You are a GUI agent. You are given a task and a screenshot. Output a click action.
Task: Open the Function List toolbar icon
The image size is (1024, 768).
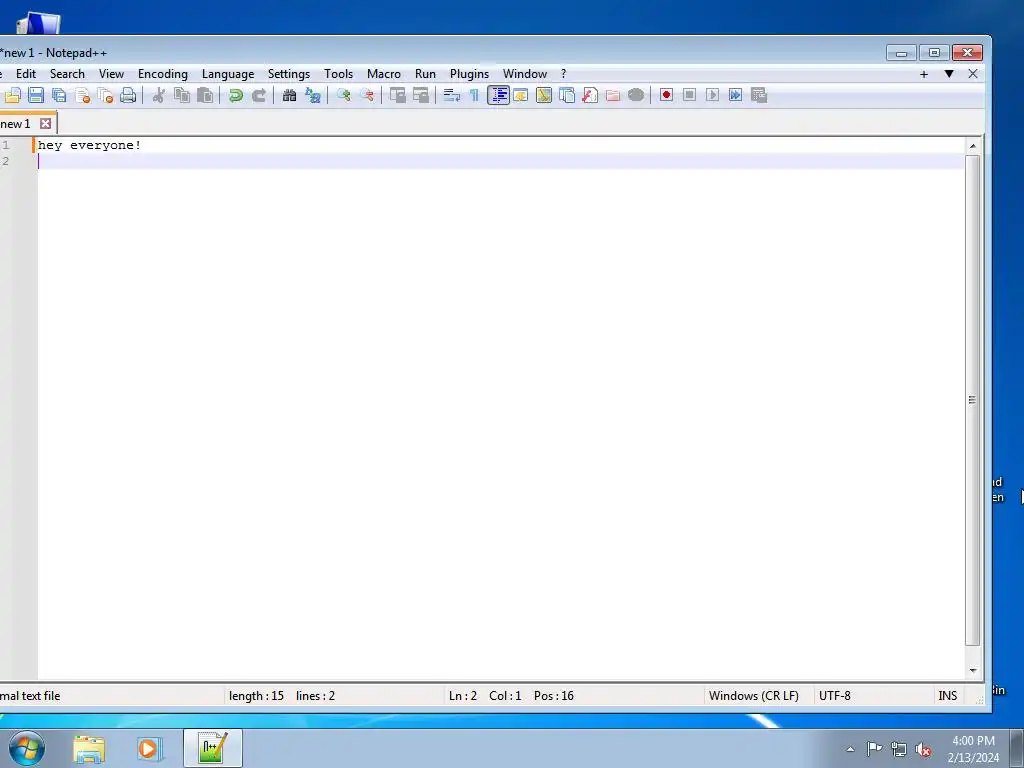tap(590, 95)
